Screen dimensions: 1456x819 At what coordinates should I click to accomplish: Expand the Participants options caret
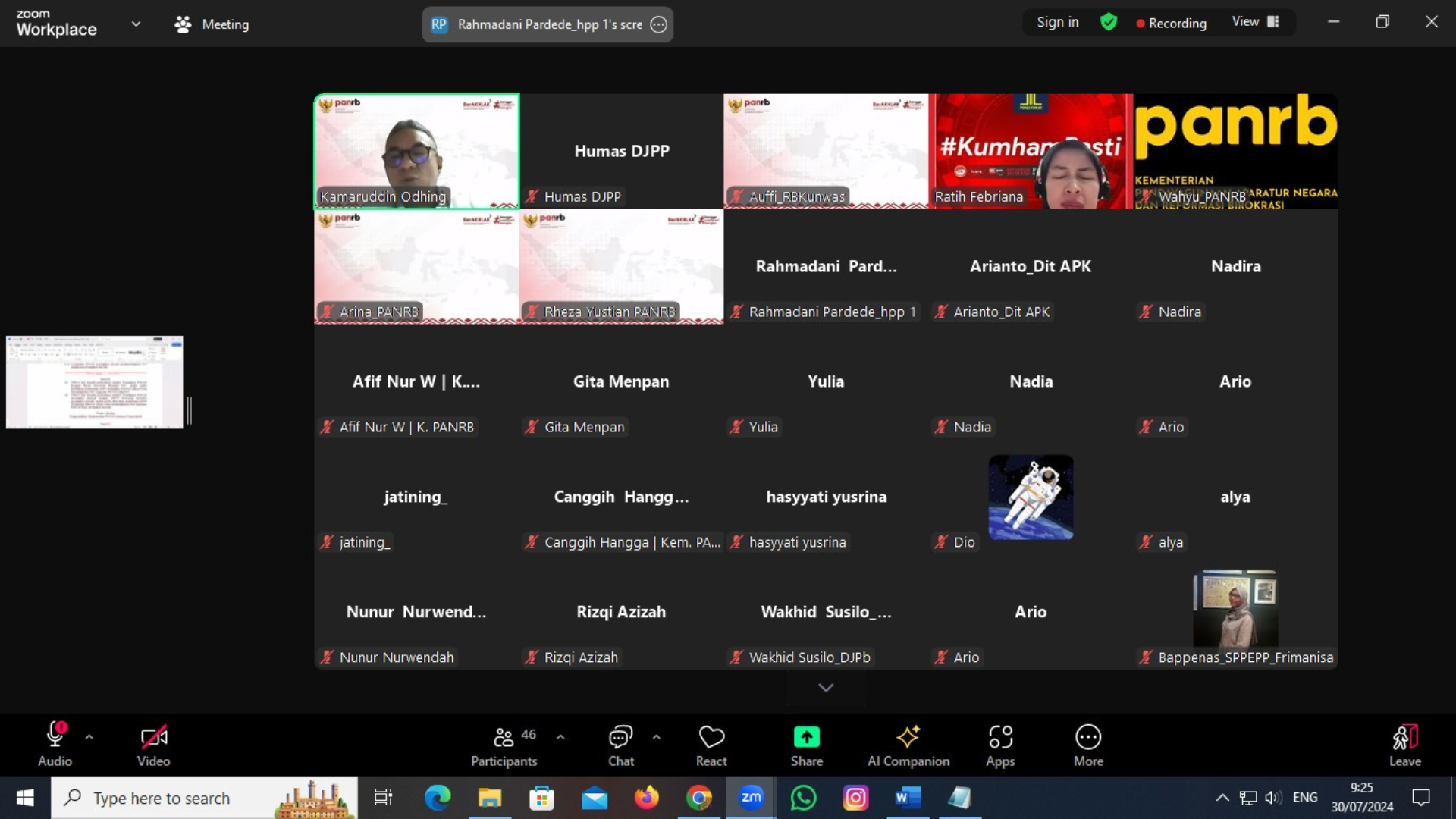[560, 737]
